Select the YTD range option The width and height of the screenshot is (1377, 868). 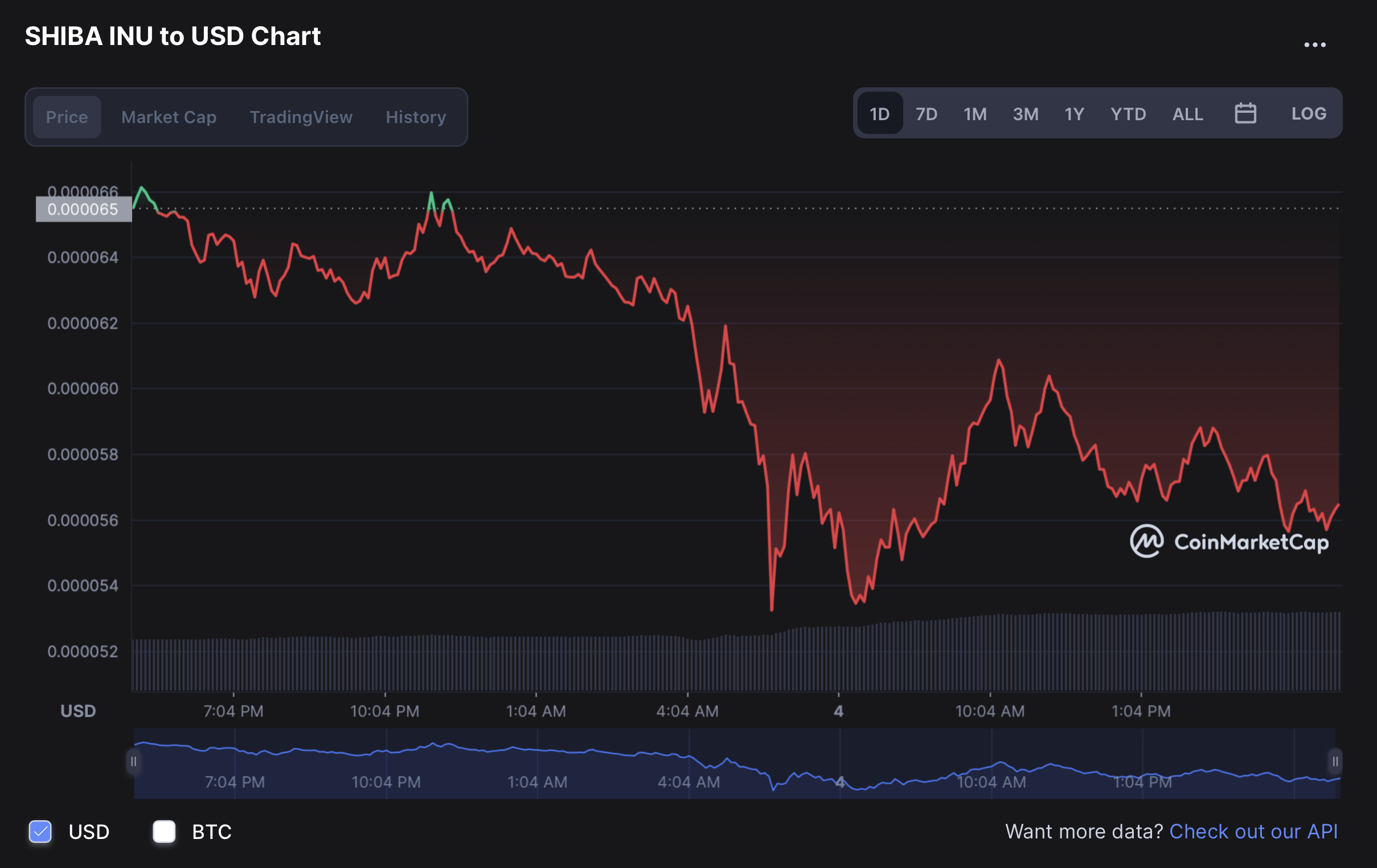pos(1128,114)
